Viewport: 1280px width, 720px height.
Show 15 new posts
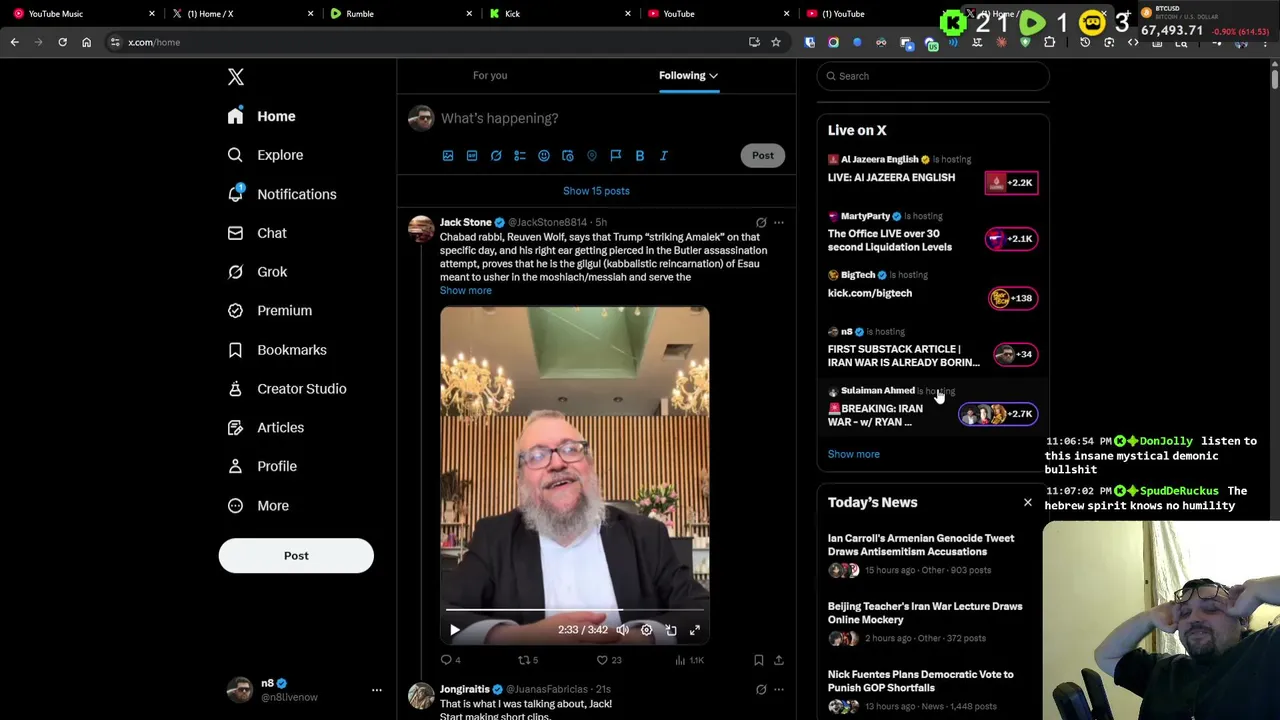point(596,191)
